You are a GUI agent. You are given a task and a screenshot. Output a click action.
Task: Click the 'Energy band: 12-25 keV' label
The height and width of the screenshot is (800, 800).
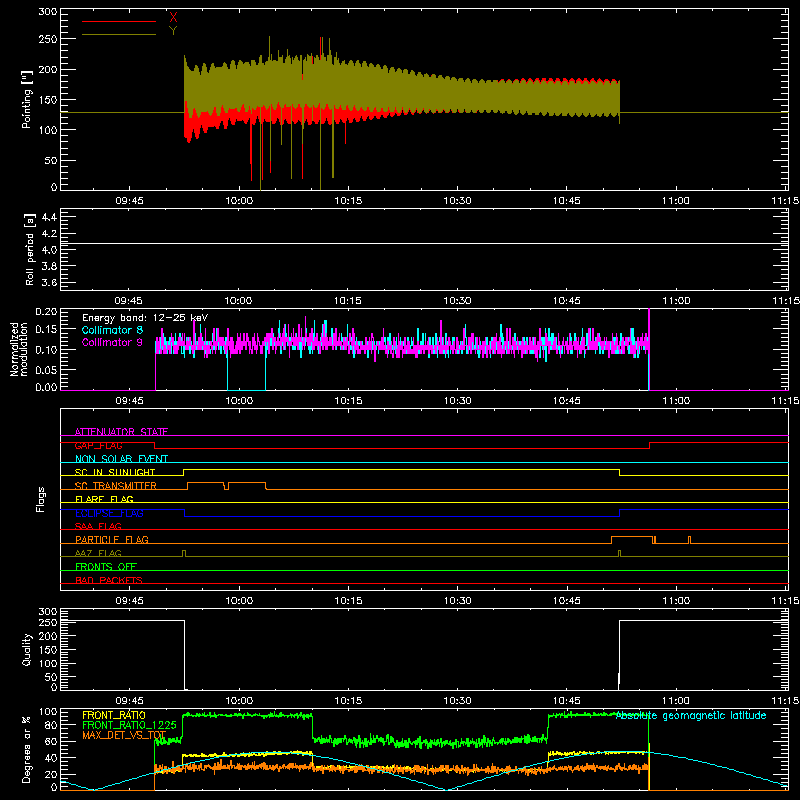(145, 318)
